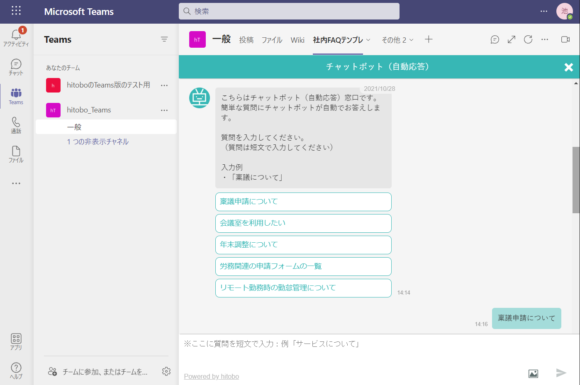This screenshot has width=580, height=385.
Task: Show more apps ellipsis in sidebar
Action: pos(16,183)
